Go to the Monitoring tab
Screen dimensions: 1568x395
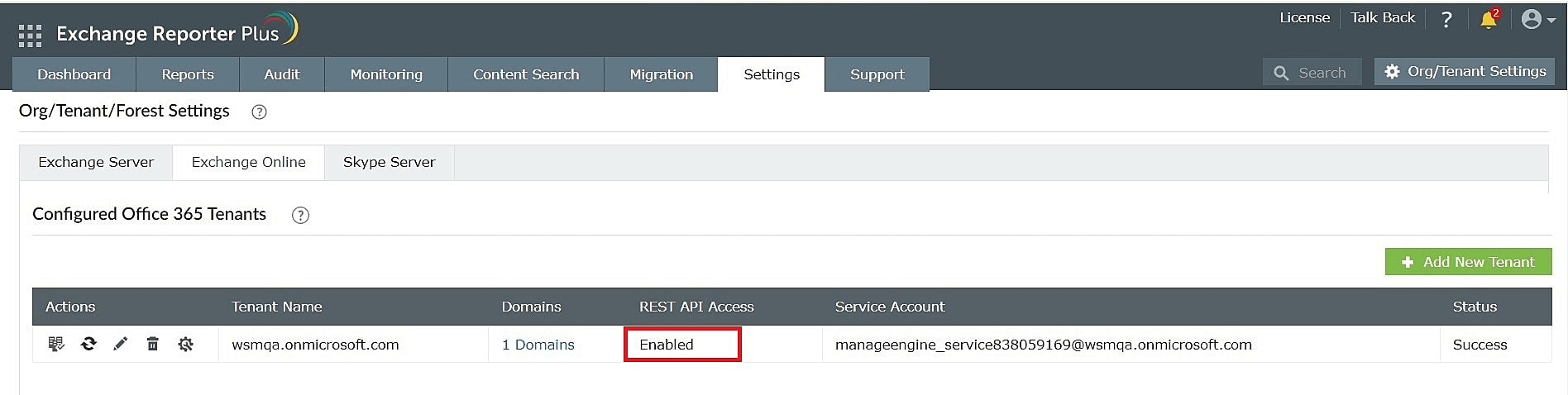pyautogui.click(x=386, y=74)
